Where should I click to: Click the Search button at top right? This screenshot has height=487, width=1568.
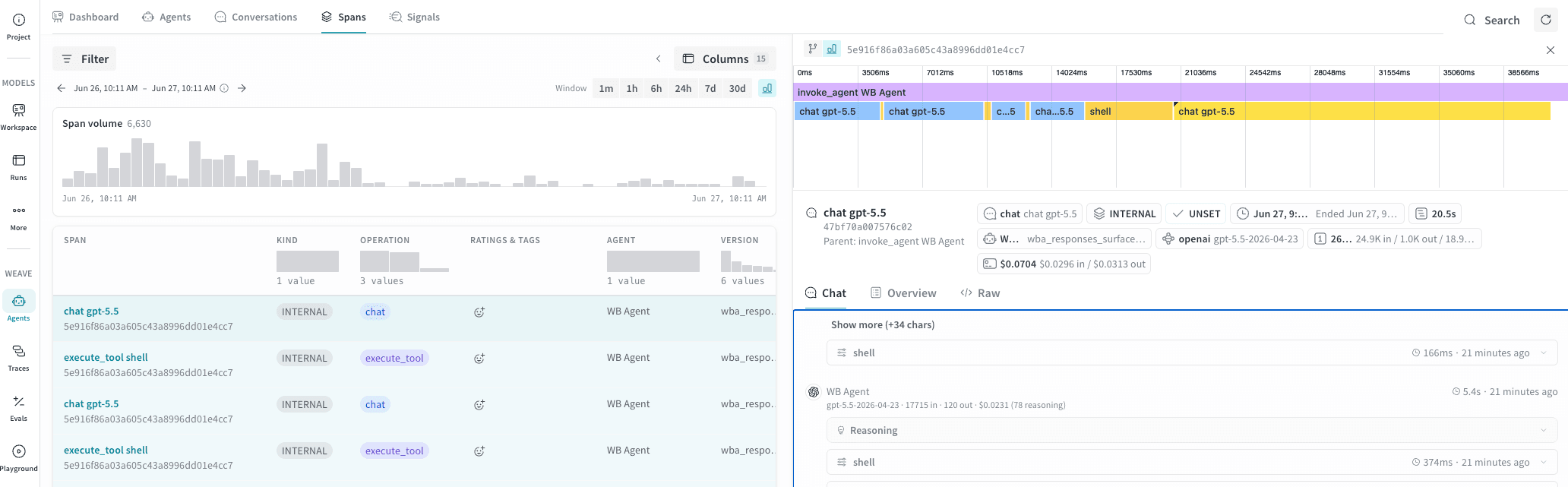(x=1492, y=20)
